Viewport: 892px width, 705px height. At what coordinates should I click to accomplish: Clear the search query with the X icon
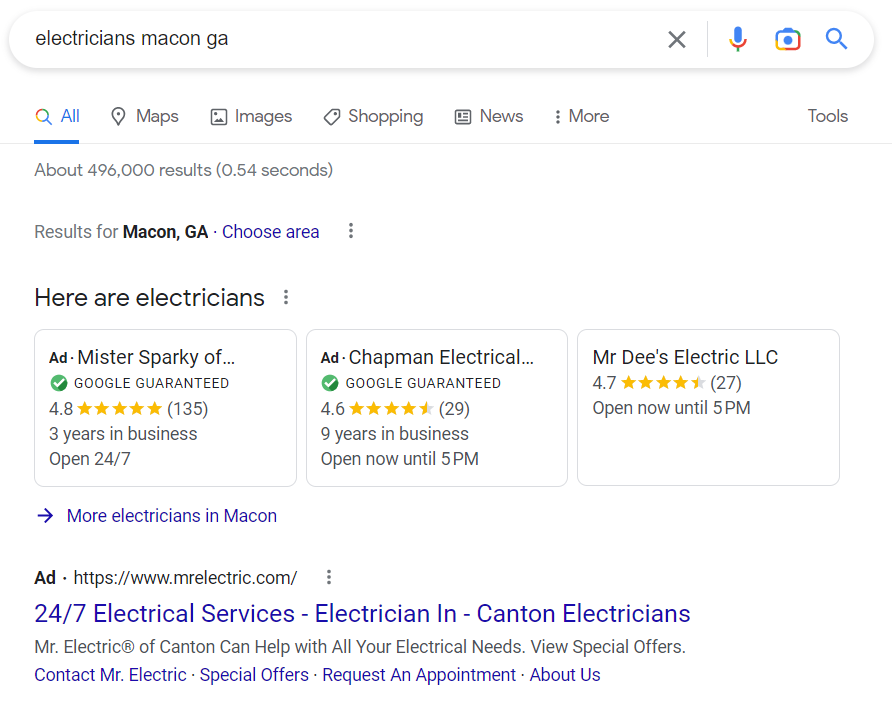[676, 39]
